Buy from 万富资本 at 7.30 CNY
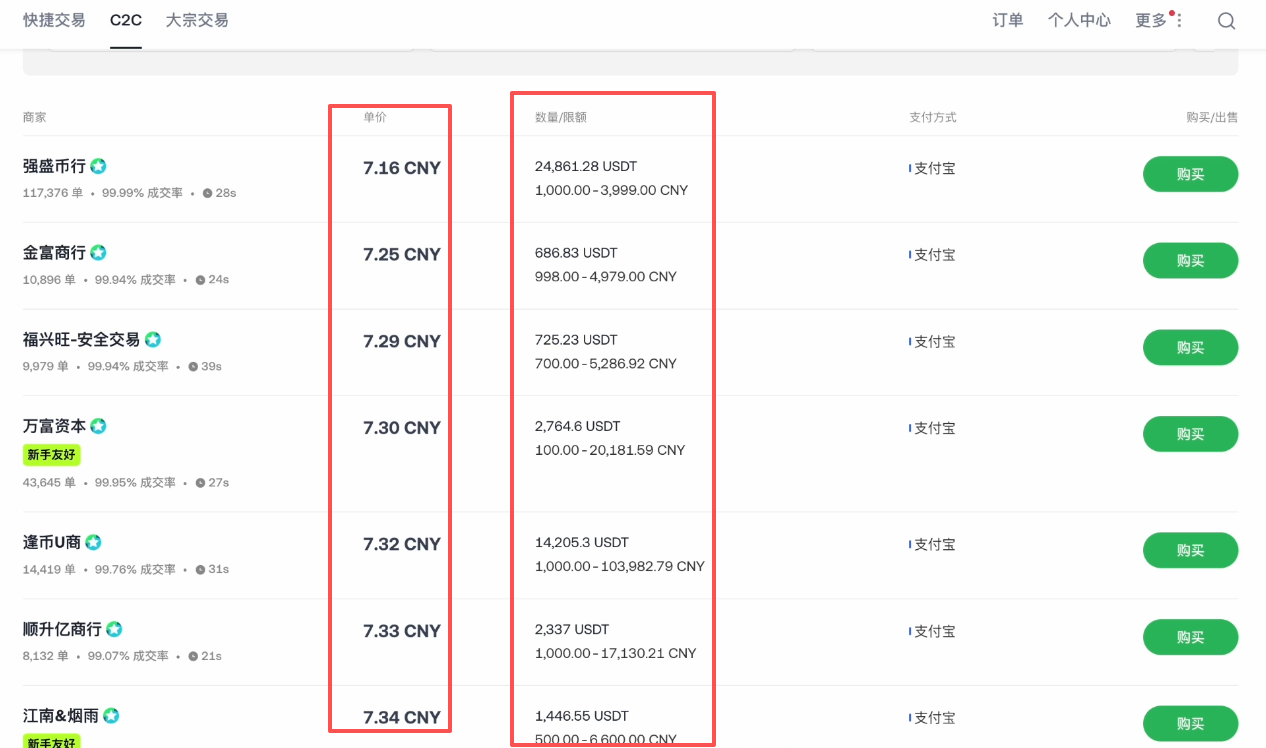1266x748 pixels. pyautogui.click(x=1190, y=434)
